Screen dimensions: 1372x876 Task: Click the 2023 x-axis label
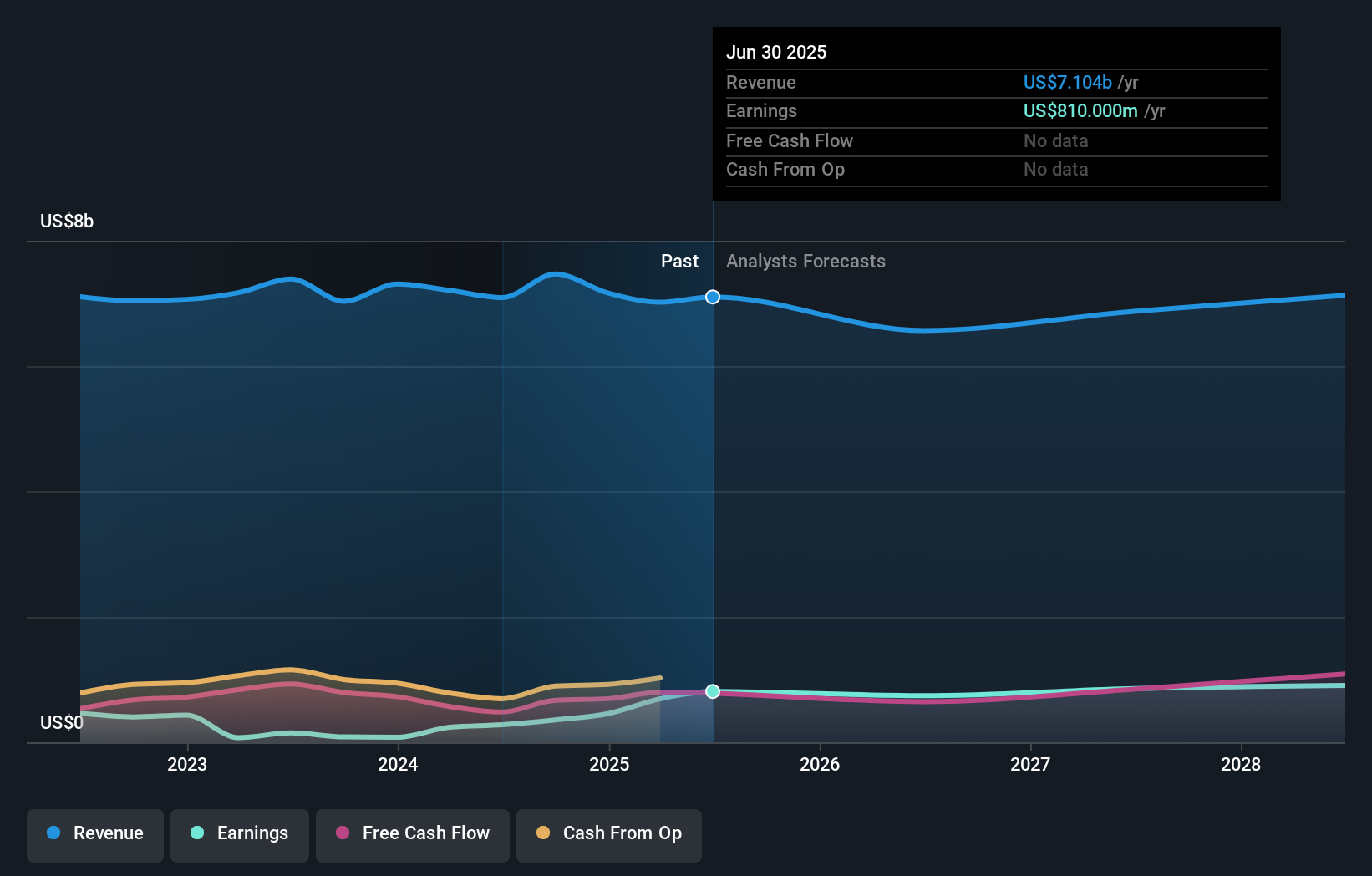tap(187, 764)
